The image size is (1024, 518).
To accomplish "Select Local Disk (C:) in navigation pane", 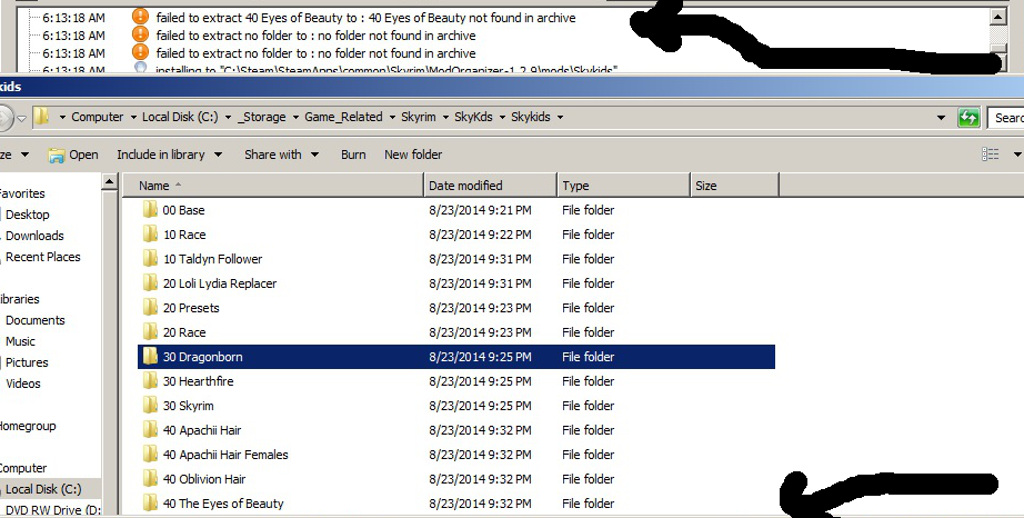I will pos(43,489).
